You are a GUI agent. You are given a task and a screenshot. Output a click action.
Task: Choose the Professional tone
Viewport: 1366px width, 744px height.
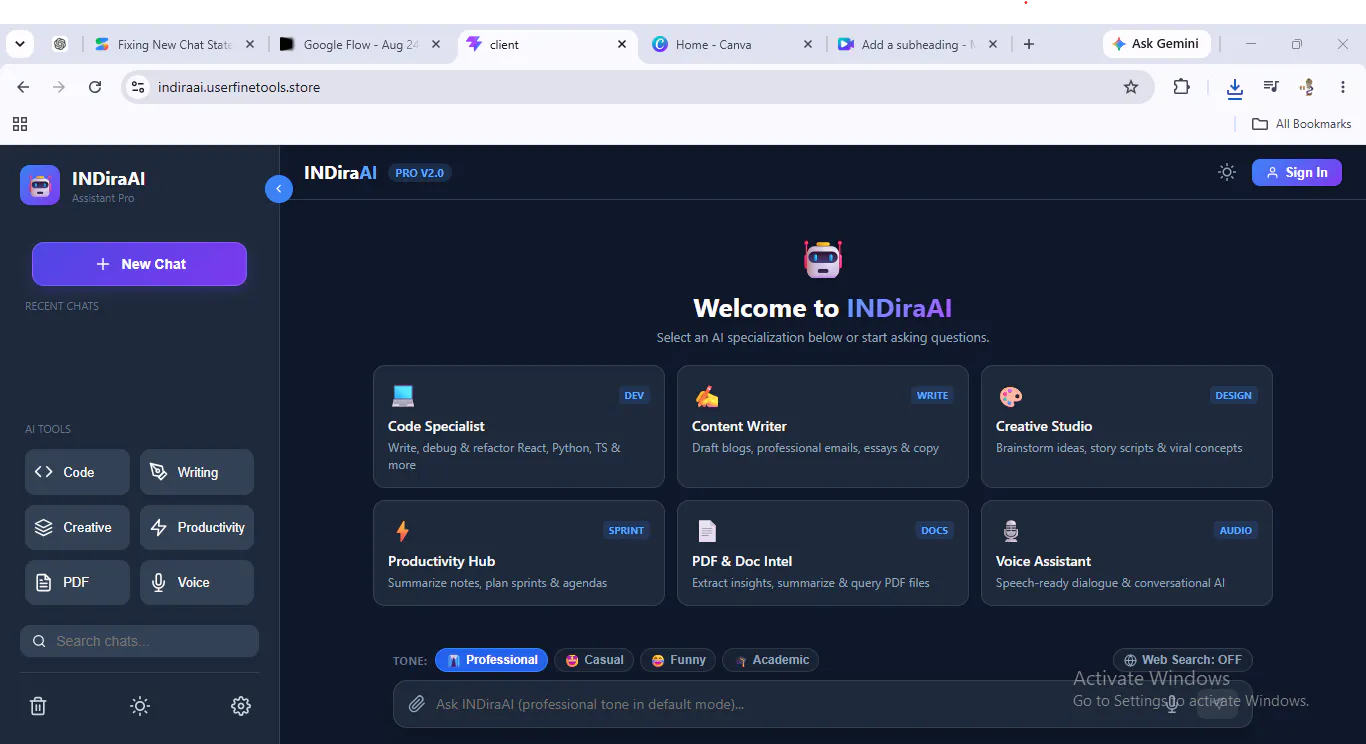[491, 660]
